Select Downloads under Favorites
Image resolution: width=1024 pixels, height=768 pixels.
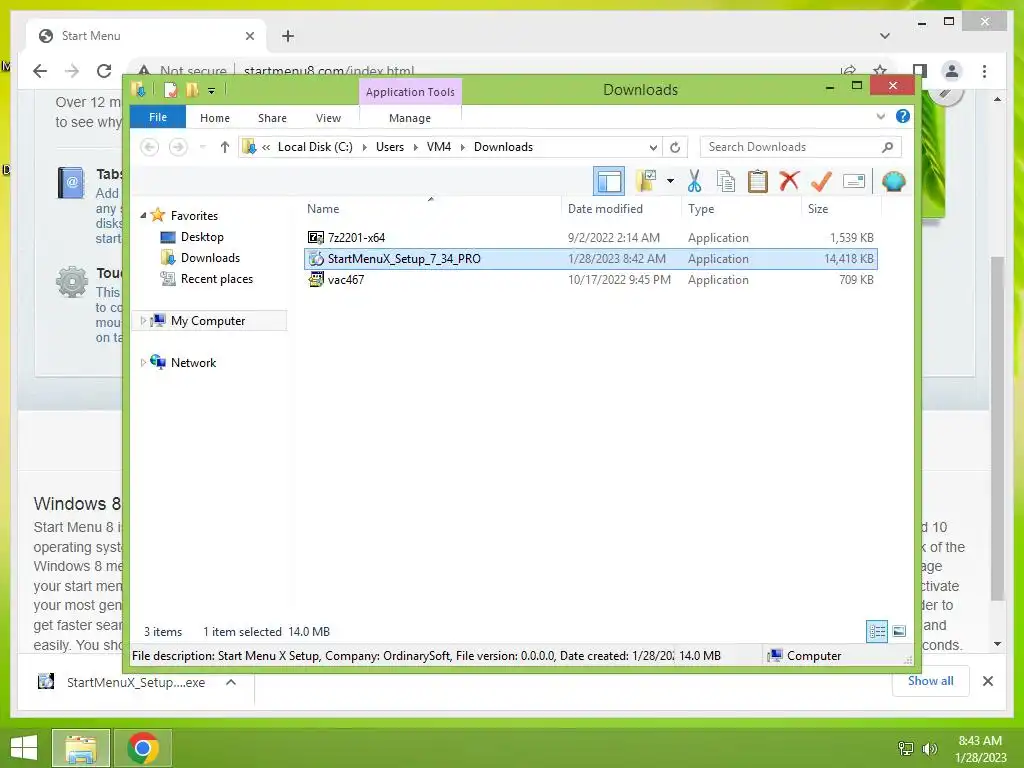point(210,257)
